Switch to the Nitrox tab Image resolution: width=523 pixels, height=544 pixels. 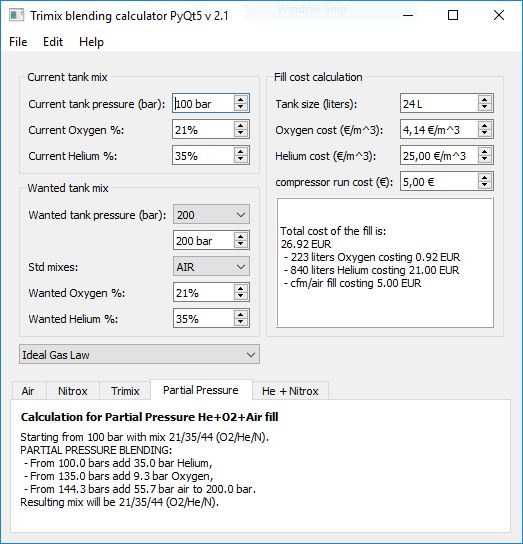(73, 391)
